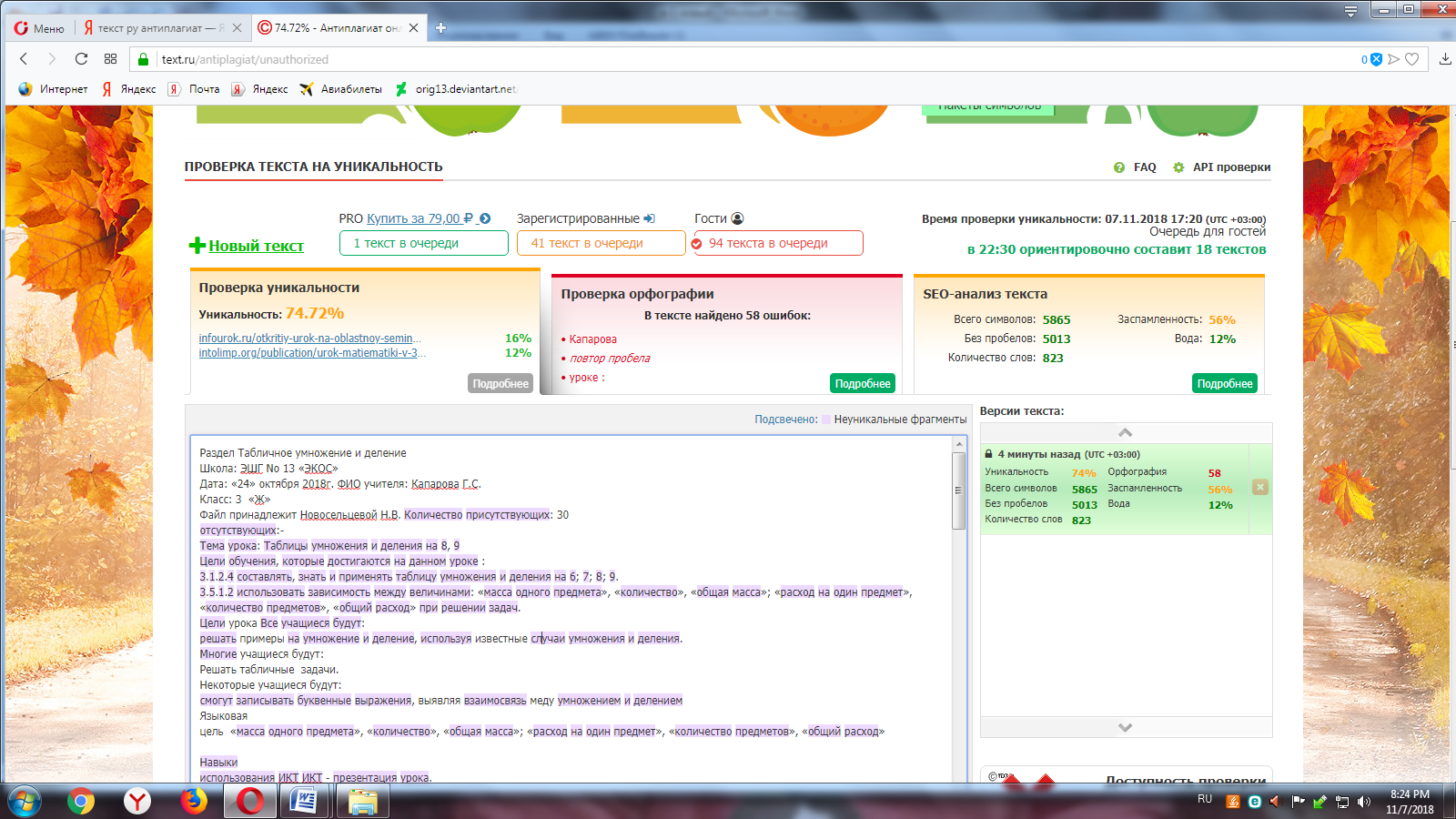
Task: Open the Интернет bookmark
Action: click(53, 89)
